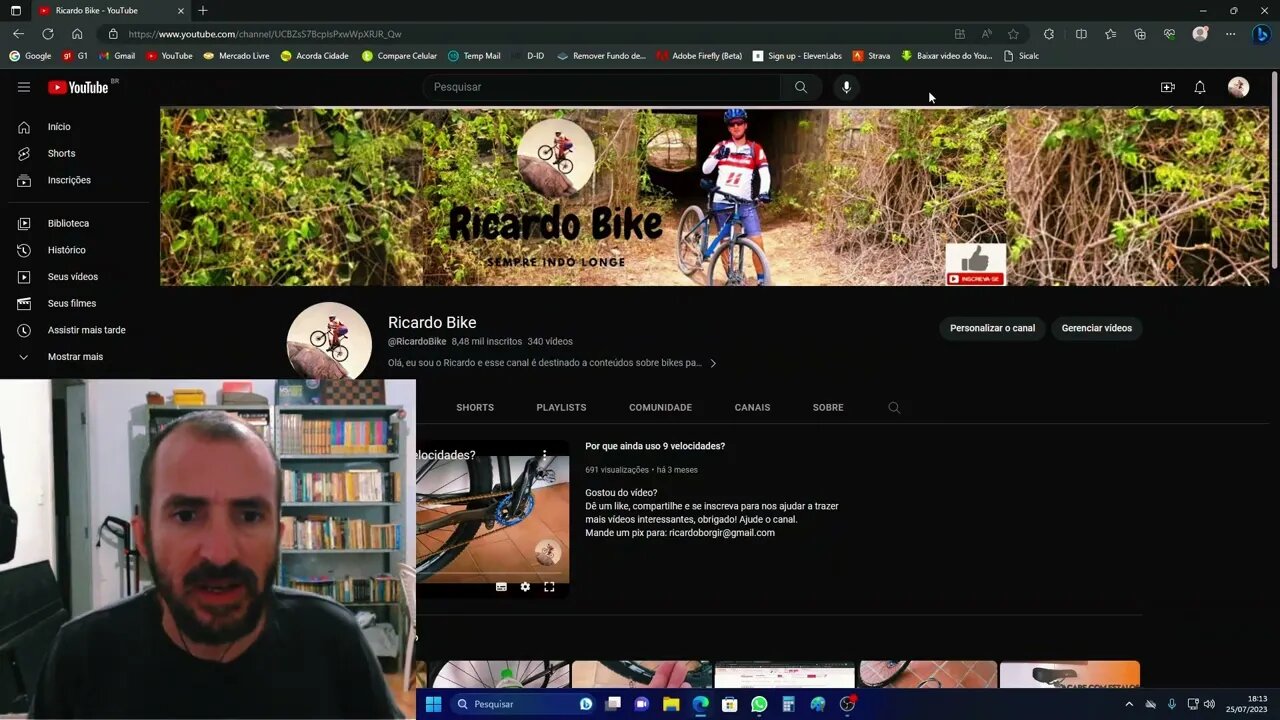Switch to the SOBRE channel tab

[x=828, y=408]
